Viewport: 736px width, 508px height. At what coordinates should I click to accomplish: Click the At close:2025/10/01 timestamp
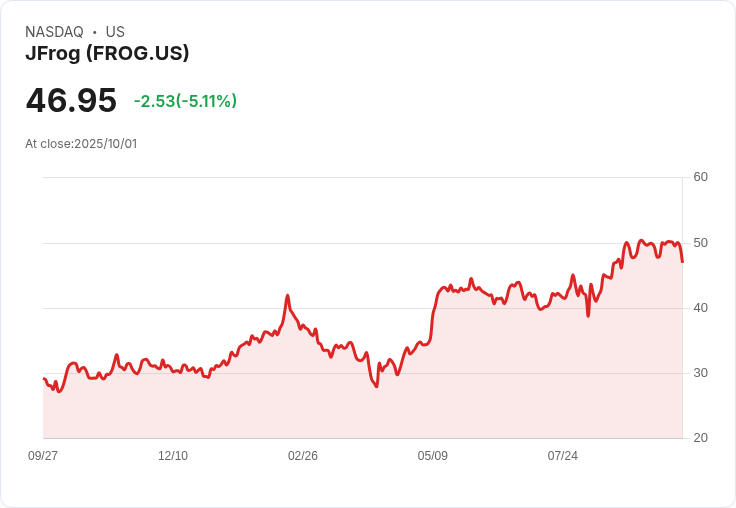81,144
